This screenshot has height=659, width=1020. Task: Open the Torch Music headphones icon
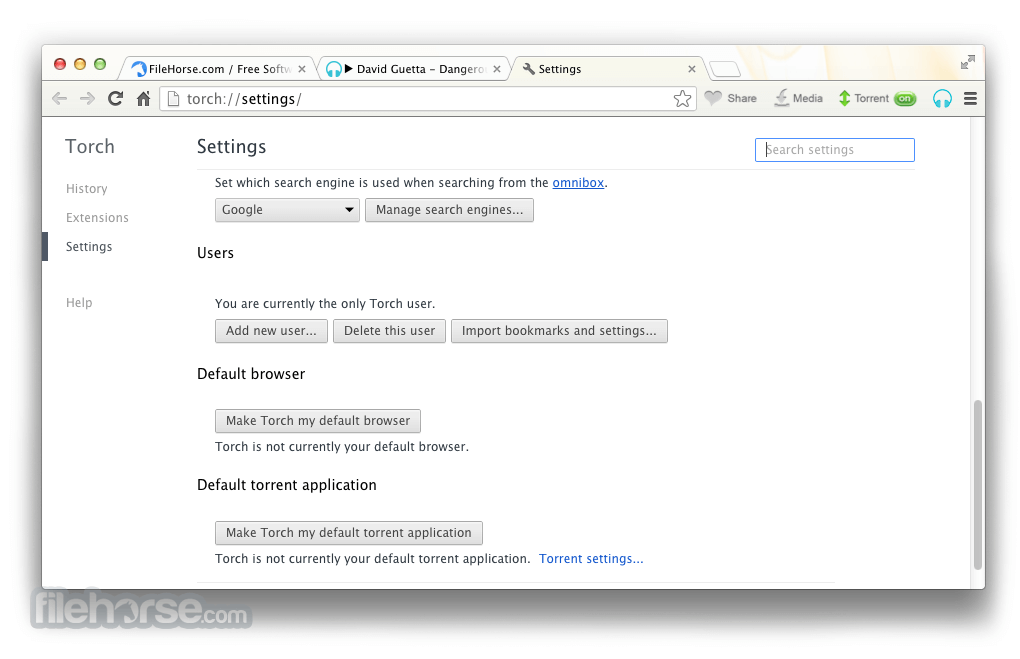pos(942,98)
